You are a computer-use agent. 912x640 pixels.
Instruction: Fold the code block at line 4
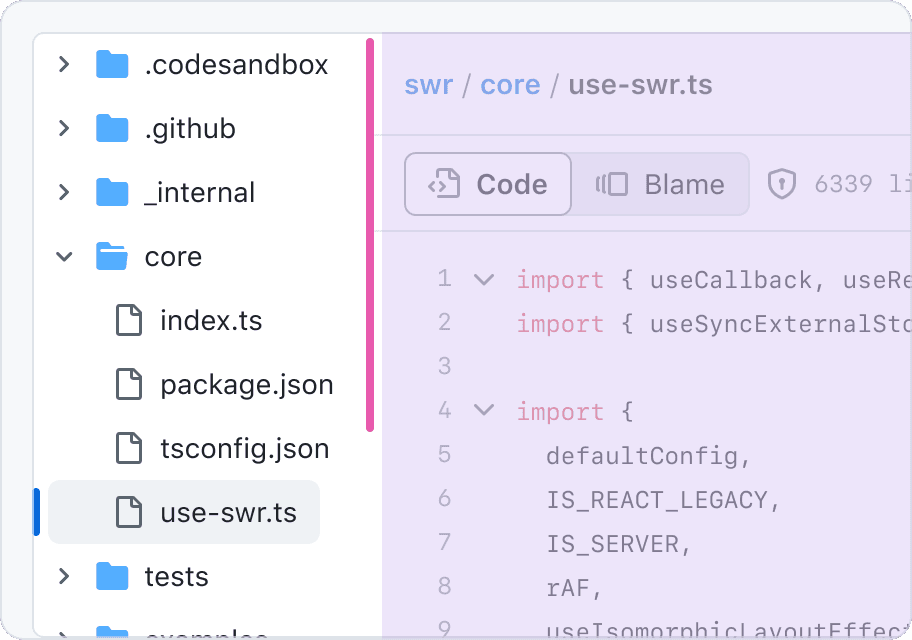coord(484,410)
